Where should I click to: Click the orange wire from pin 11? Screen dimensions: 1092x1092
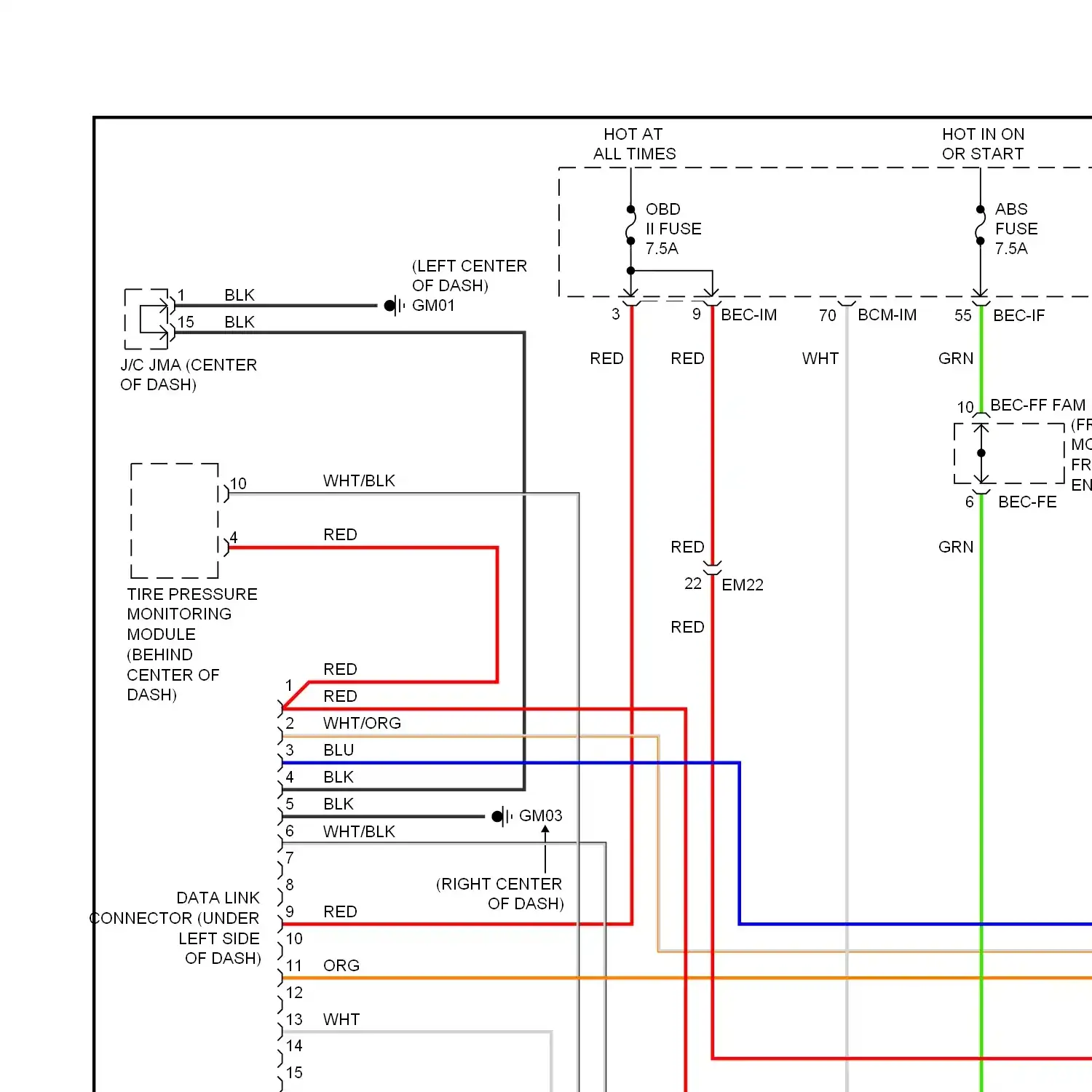pyautogui.click(x=687, y=978)
